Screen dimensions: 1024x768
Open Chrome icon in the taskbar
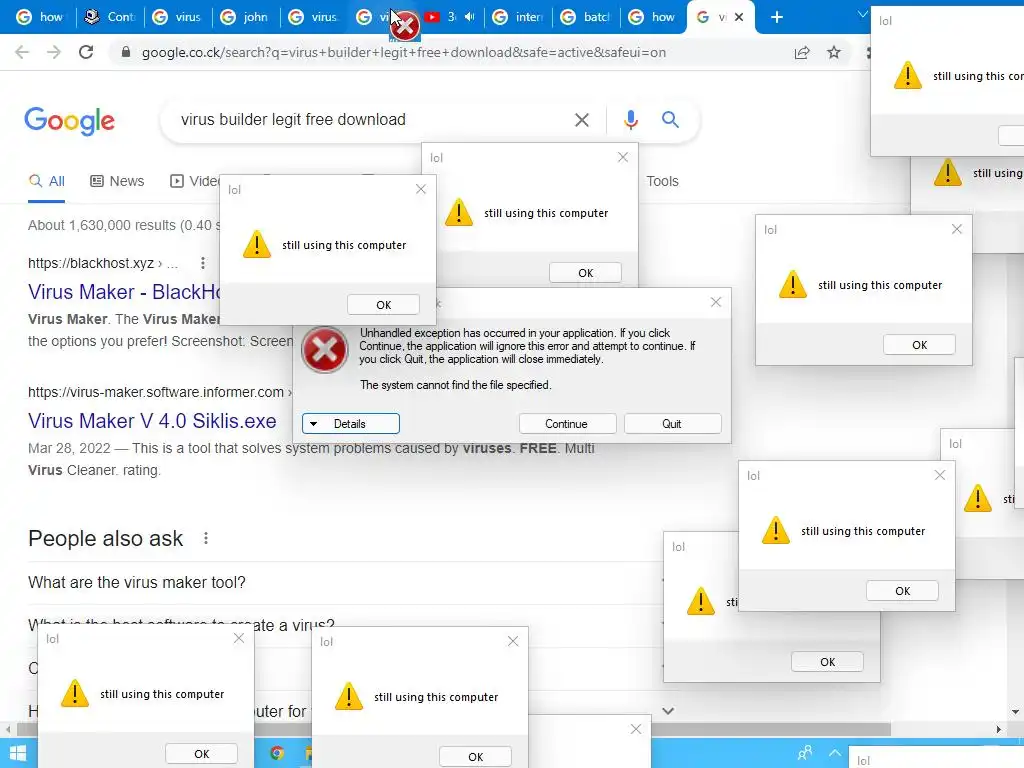277,754
